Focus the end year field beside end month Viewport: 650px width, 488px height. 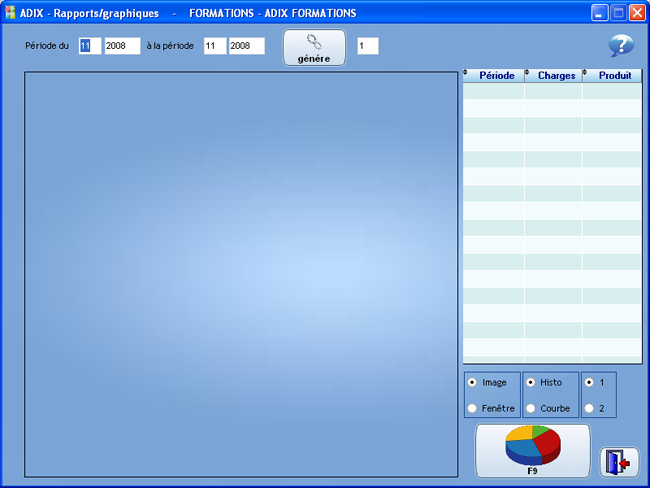247,46
